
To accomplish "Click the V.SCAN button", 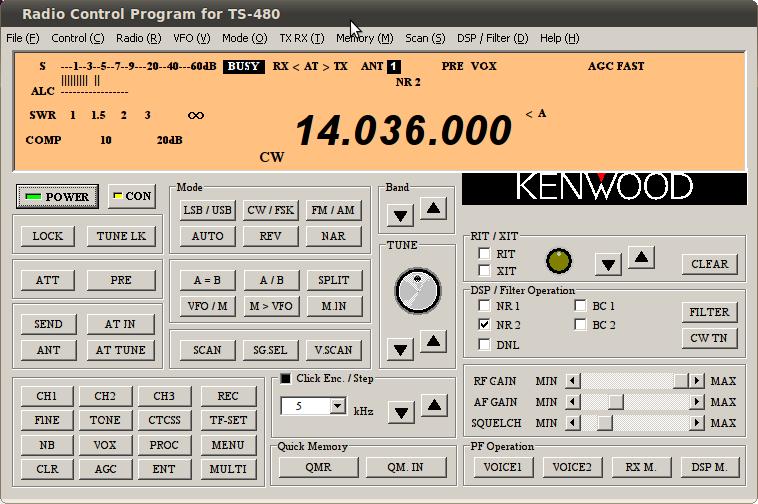I will (333, 350).
